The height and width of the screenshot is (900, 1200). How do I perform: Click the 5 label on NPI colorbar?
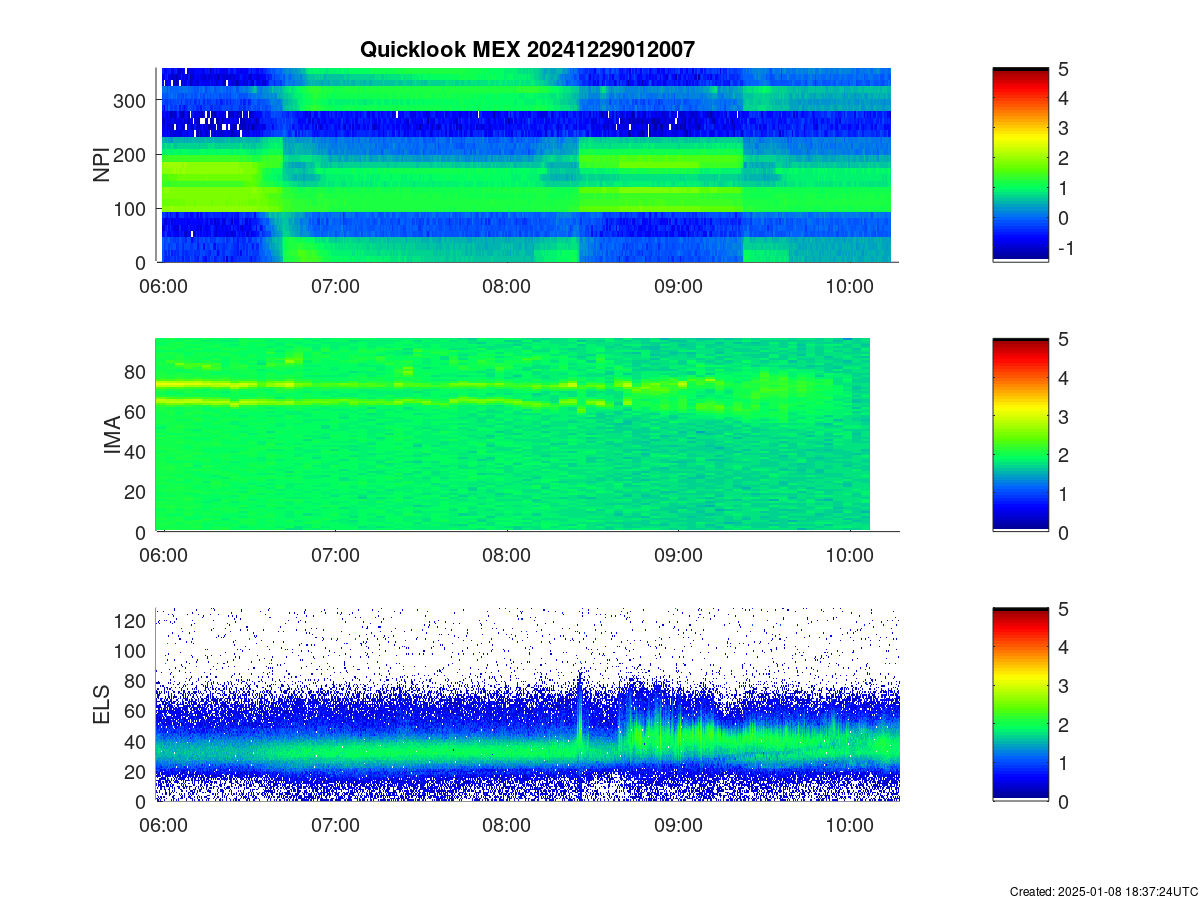(1064, 69)
